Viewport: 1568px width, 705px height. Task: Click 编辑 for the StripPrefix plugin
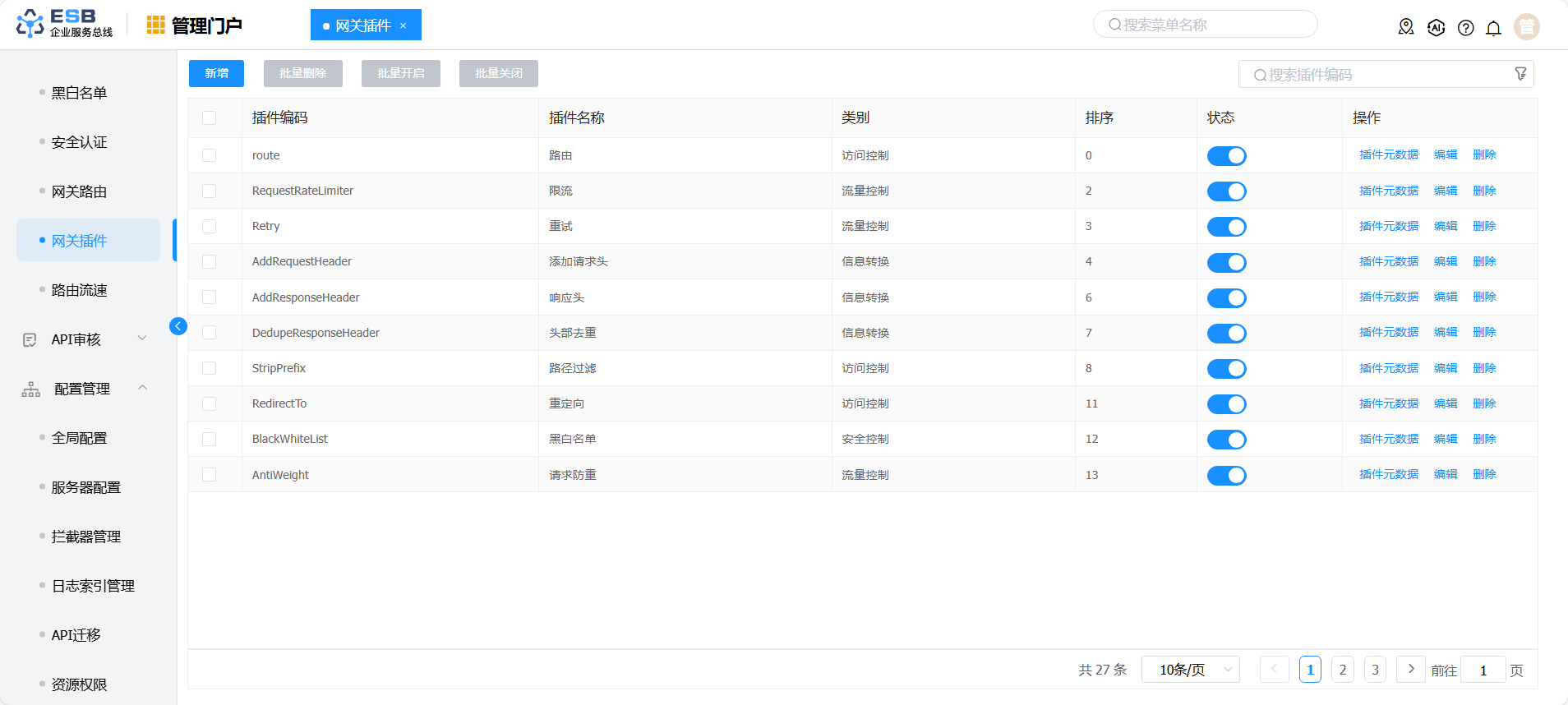1445,368
